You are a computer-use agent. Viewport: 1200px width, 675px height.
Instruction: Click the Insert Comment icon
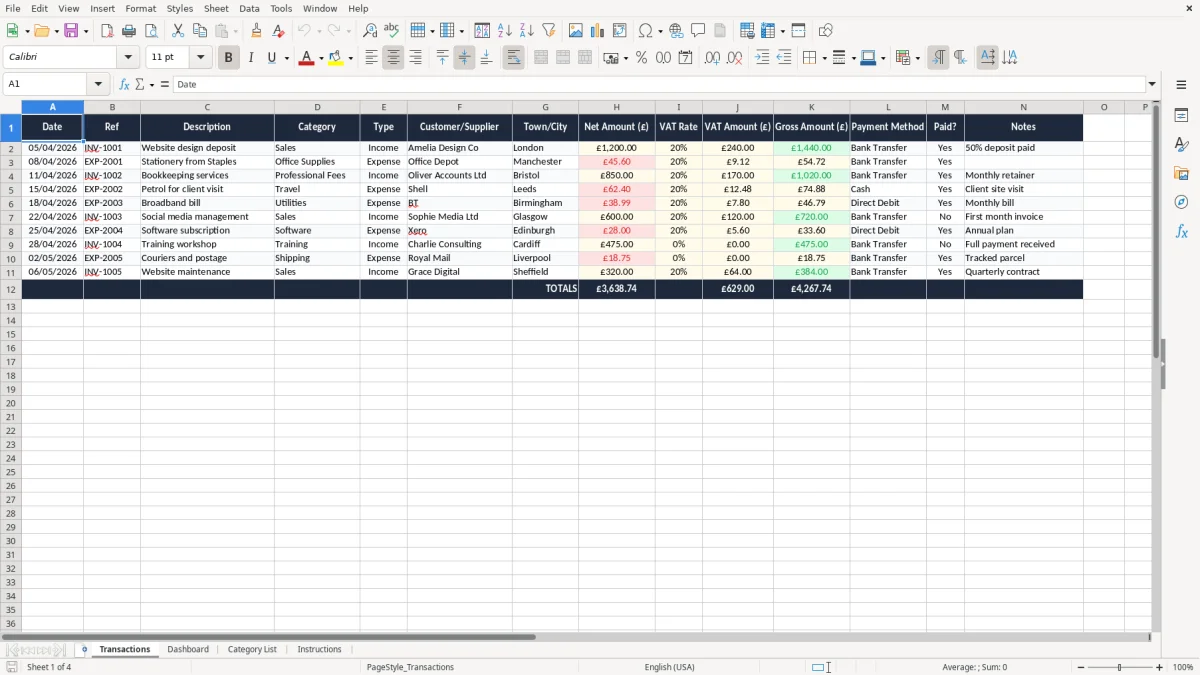tap(699, 31)
